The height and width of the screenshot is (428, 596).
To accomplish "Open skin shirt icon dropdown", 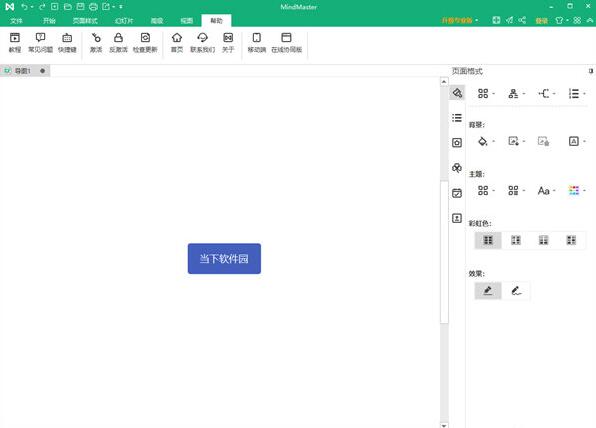I will (561, 20).
